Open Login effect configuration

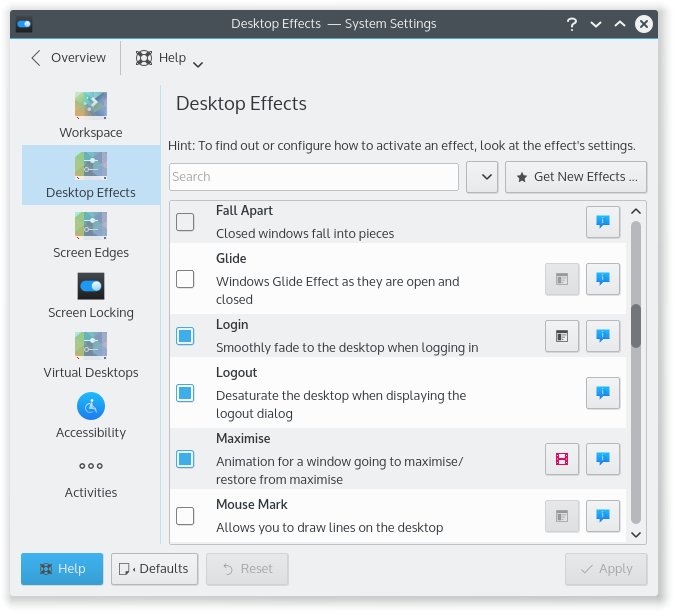point(562,336)
